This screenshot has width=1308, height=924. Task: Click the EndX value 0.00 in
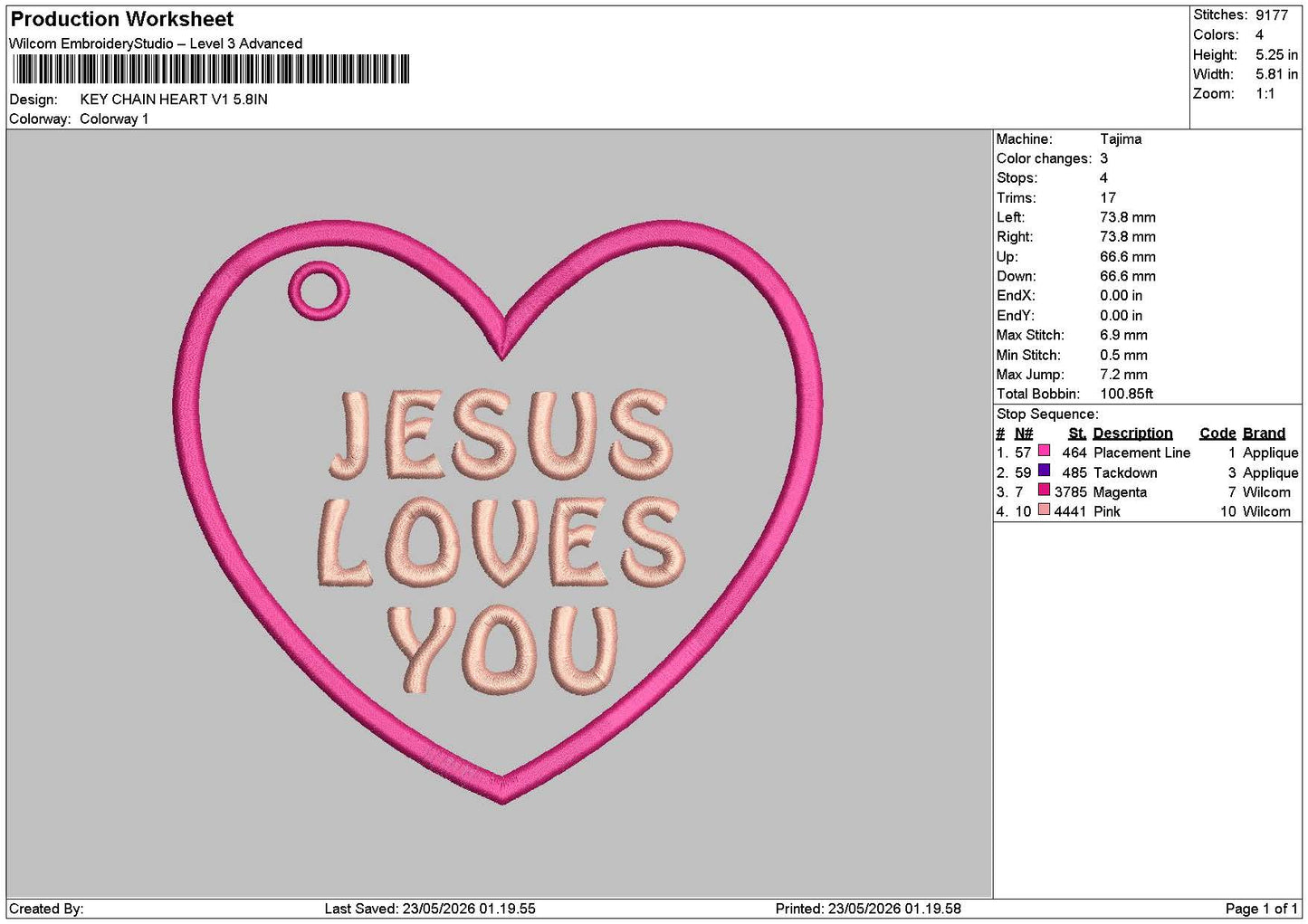coord(1121,296)
